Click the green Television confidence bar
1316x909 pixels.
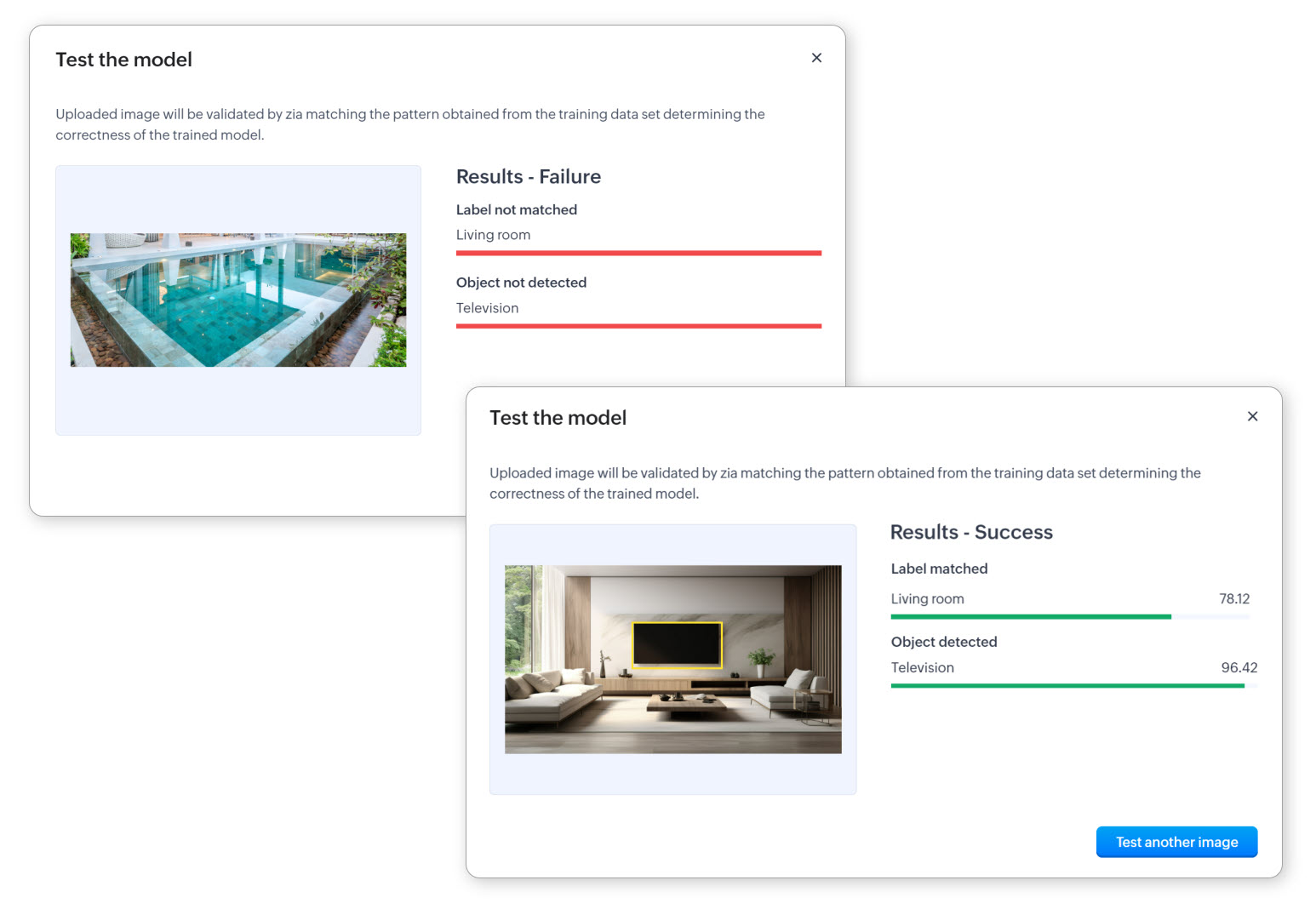pos(1067,685)
